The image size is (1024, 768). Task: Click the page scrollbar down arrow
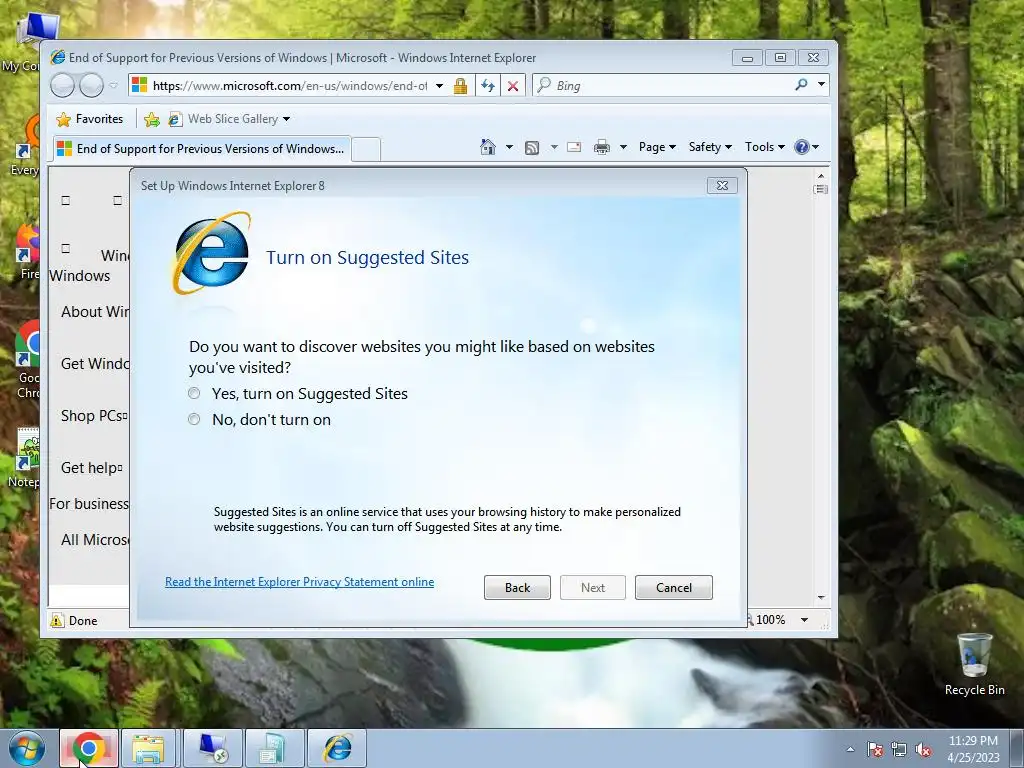(x=822, y=598)
